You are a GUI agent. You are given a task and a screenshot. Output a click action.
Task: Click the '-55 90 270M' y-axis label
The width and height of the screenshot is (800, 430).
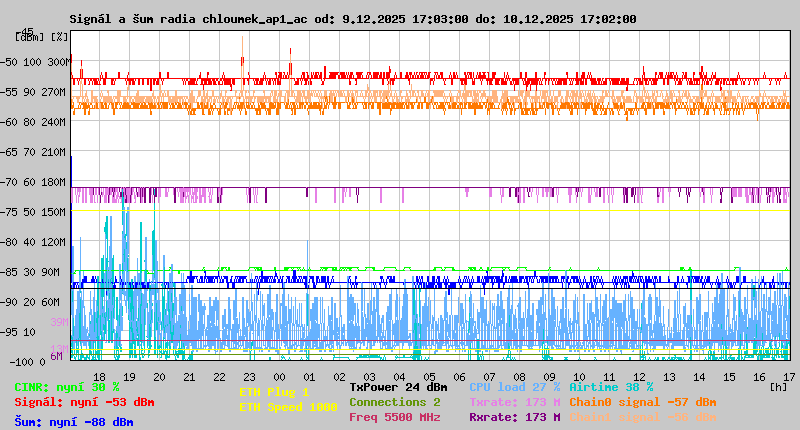(33, 92)
